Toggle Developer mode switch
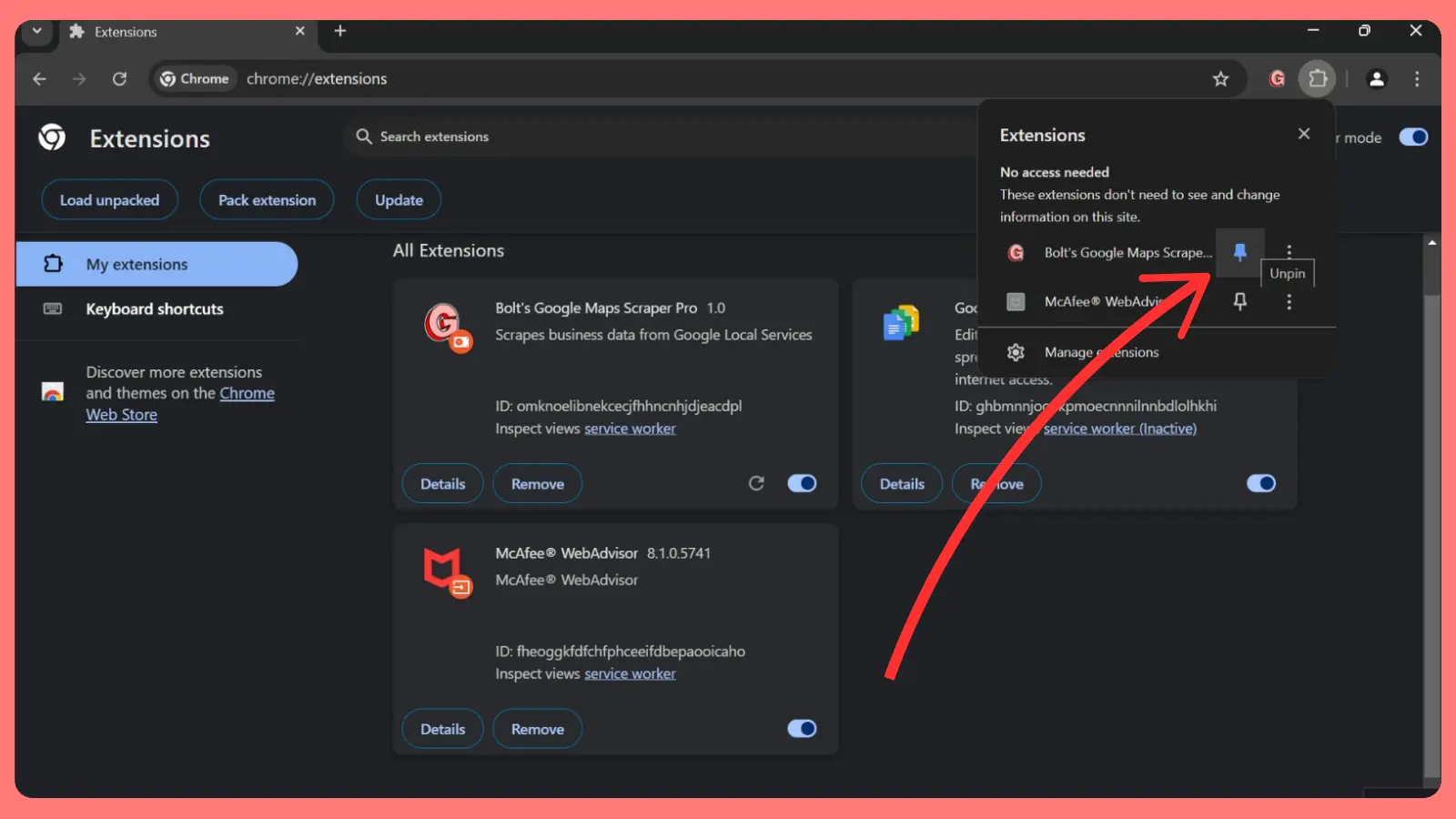The width and height of the screenshot is (1456, 819). click(x=1413, y=137)
